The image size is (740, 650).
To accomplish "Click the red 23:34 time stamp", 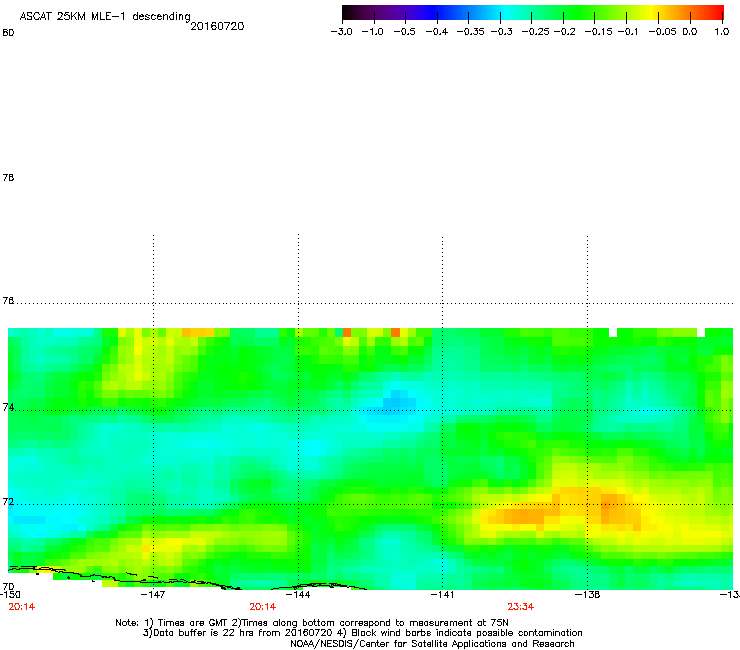I will click(x=521, y=607).
